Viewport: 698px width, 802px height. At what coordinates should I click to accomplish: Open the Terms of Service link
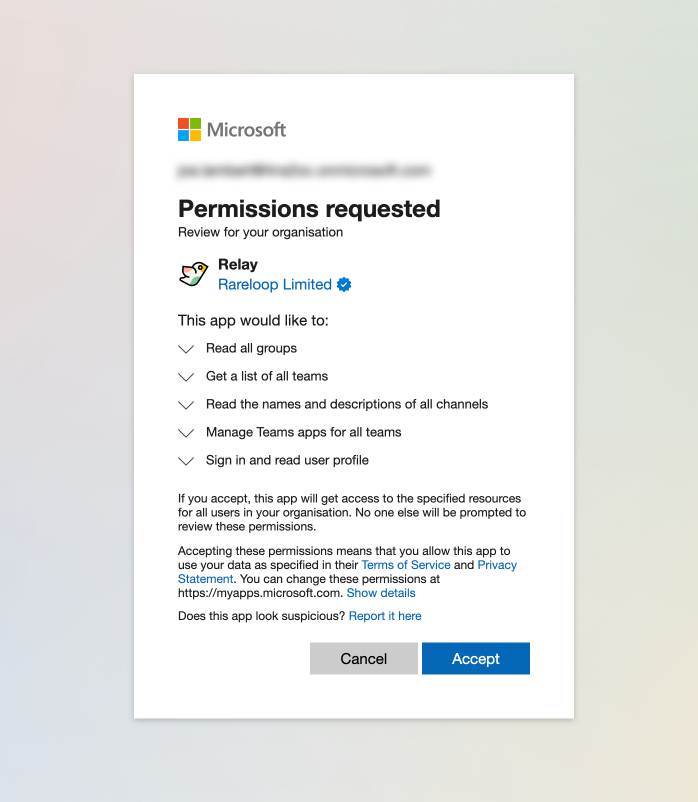point(405,565)
